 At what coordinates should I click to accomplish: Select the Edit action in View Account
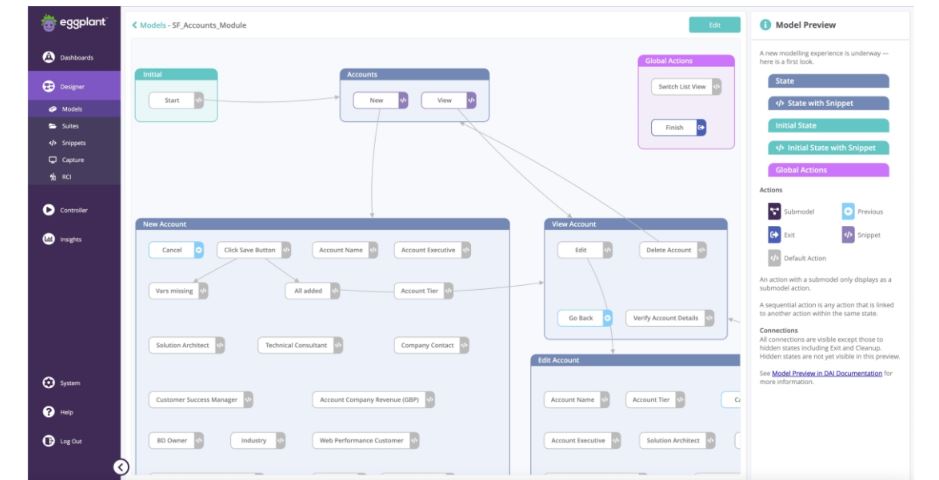pyautogui.click(x=585, y=250)
